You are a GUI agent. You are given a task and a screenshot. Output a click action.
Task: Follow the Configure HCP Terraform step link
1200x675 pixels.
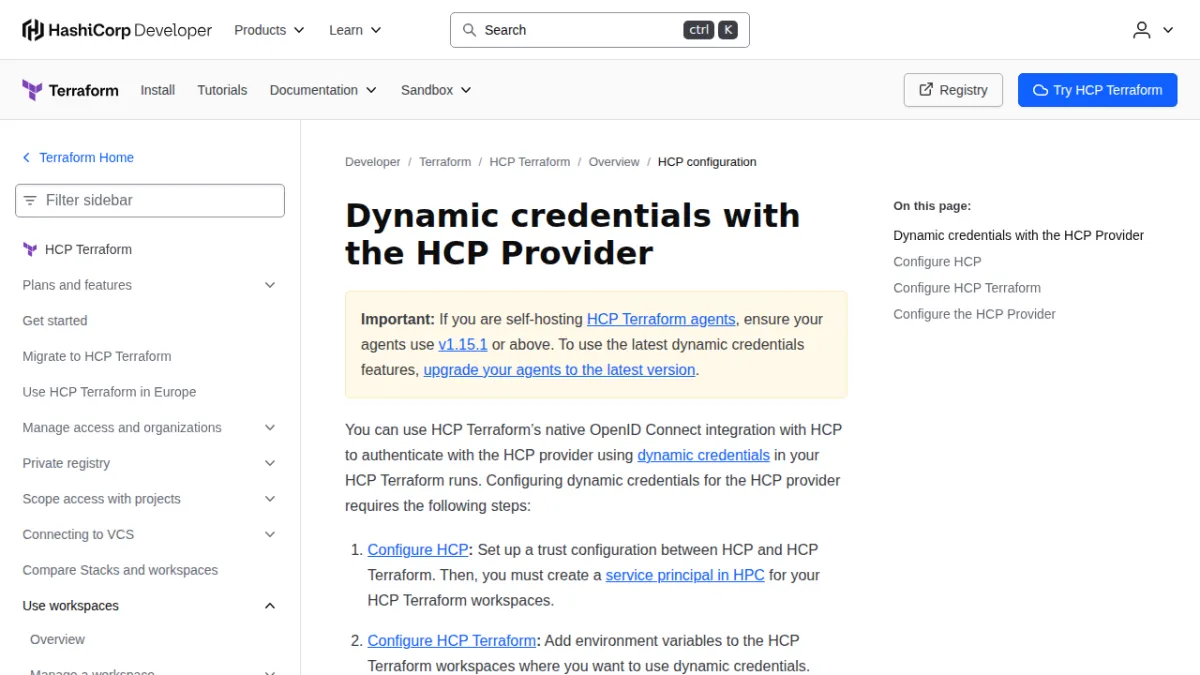[452, 641]
